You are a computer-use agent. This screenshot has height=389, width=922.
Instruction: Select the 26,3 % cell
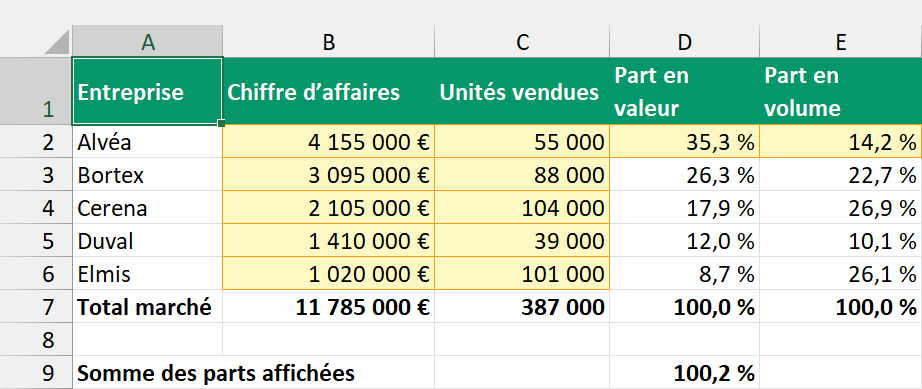click(684, 175)
